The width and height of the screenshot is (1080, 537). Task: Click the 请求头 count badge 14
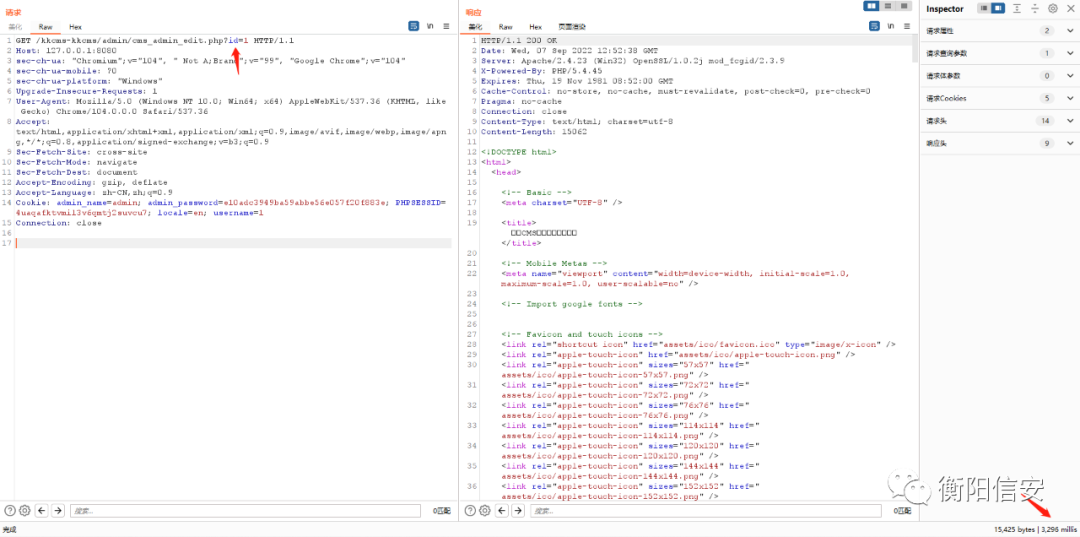(1045, 121)
